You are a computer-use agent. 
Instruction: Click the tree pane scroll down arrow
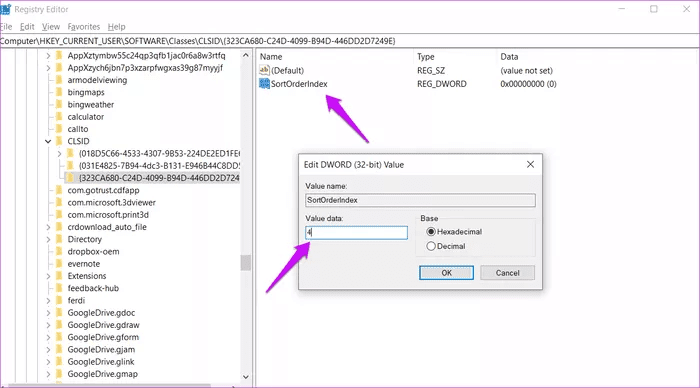(246, 377)
